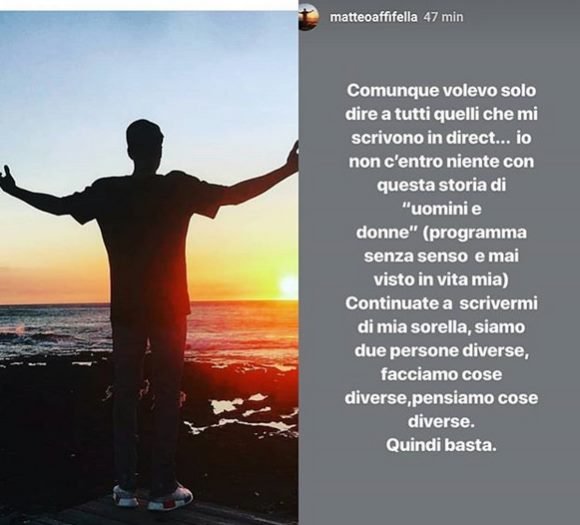Tap the line 'scrivono in direct... io'
Screen dimensions: 580x525
tap(441, 138)
